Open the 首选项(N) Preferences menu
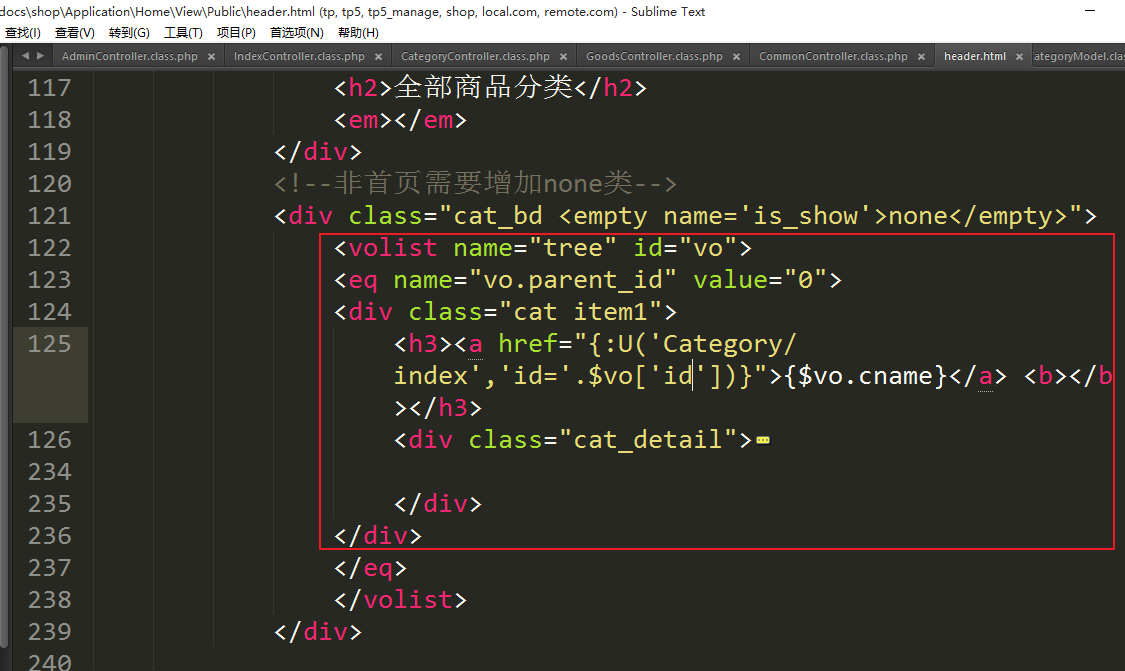 click(x=297, y=33)
